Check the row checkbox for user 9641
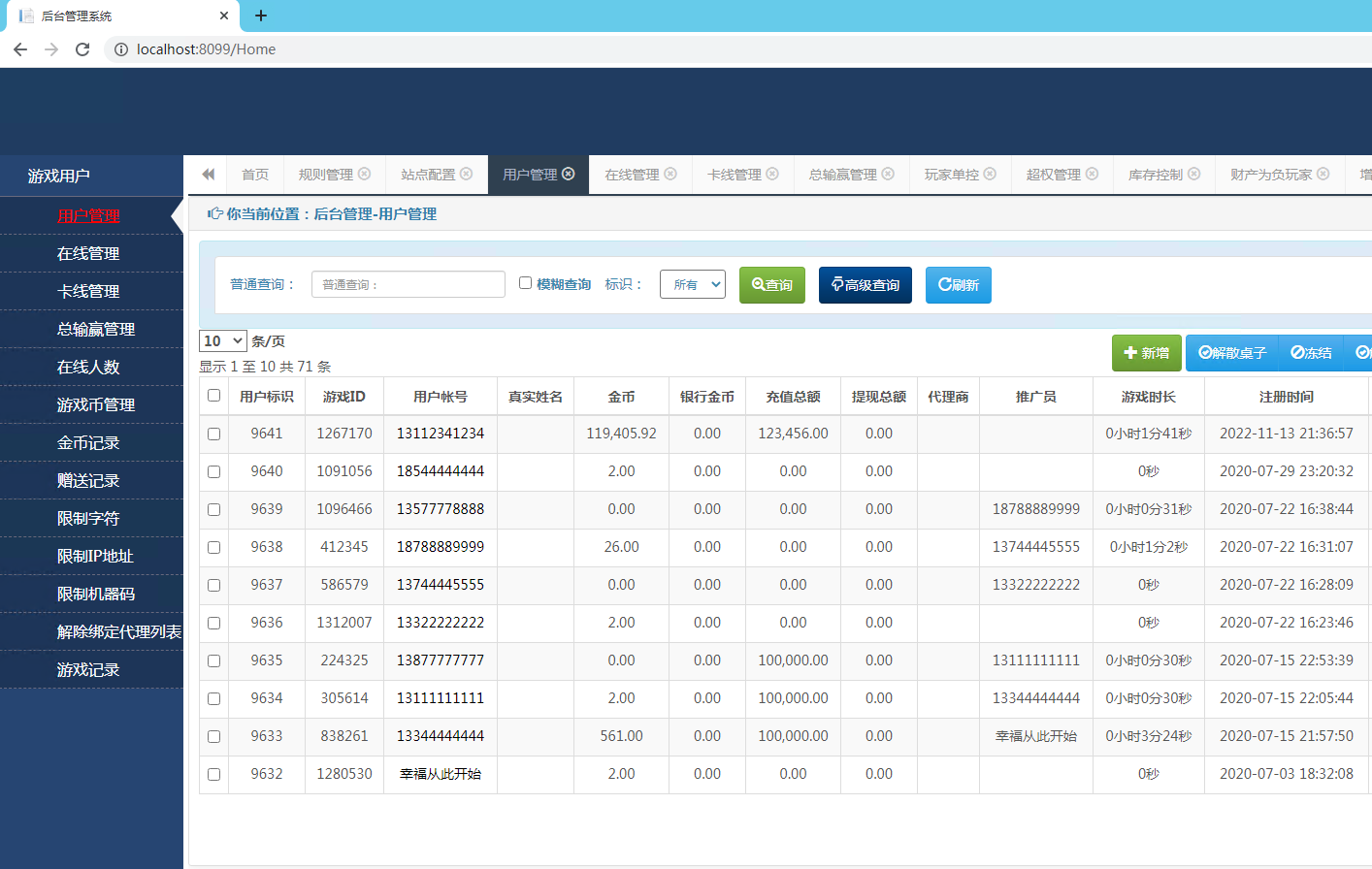1372x869 pixels. 214,434
